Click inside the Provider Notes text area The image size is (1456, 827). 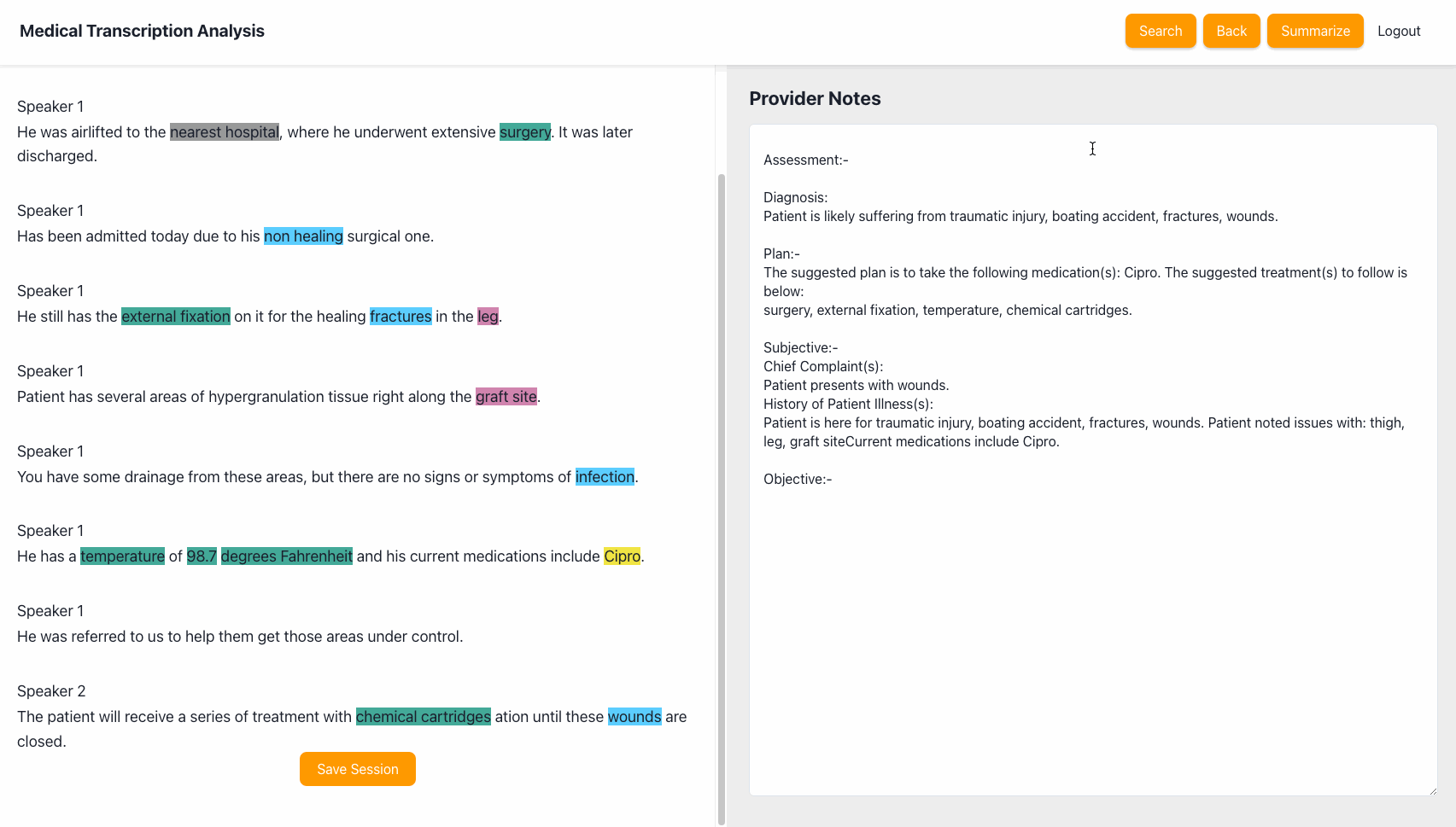1093,460
